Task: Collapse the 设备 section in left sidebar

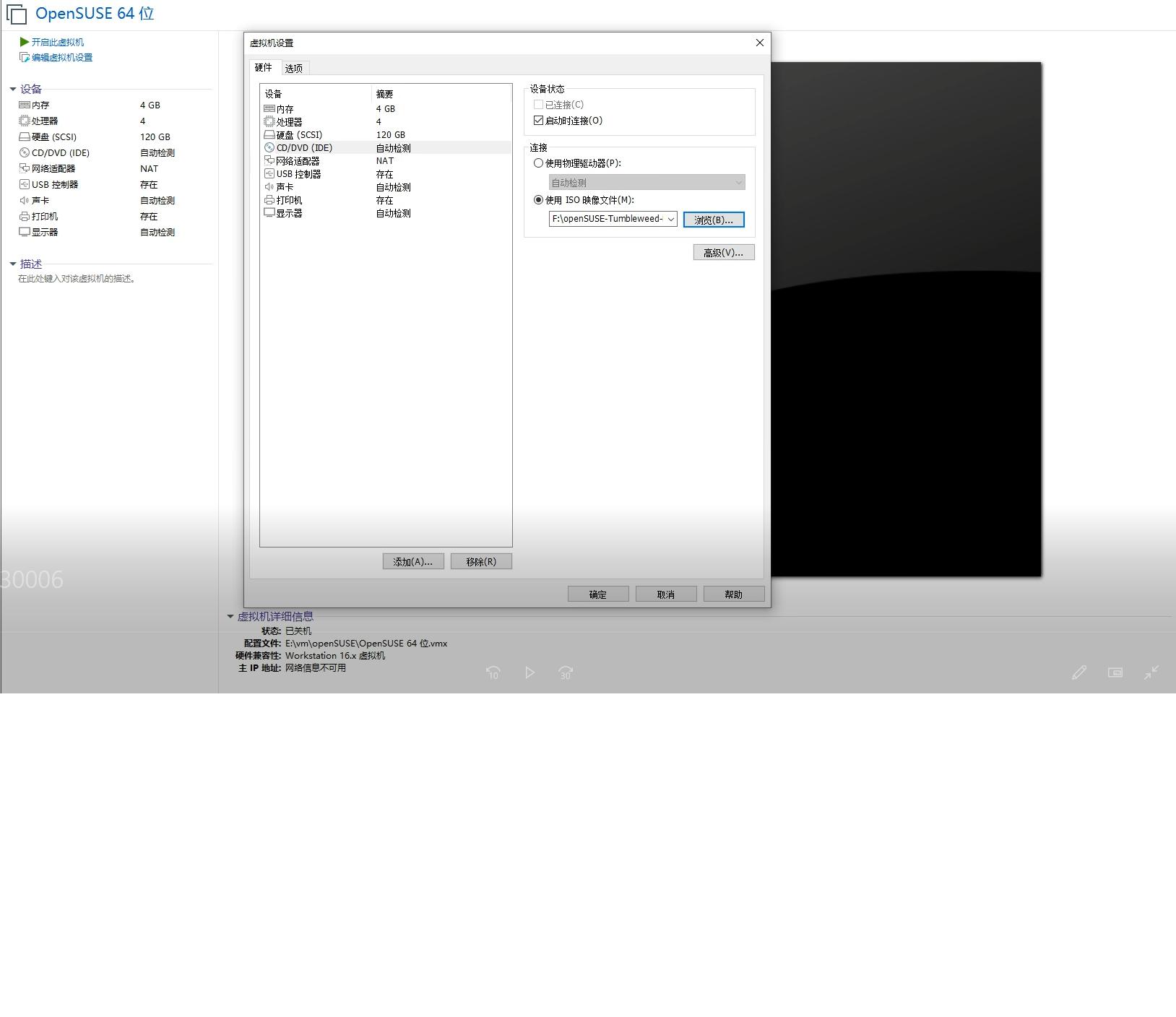Action: [13, 89]
